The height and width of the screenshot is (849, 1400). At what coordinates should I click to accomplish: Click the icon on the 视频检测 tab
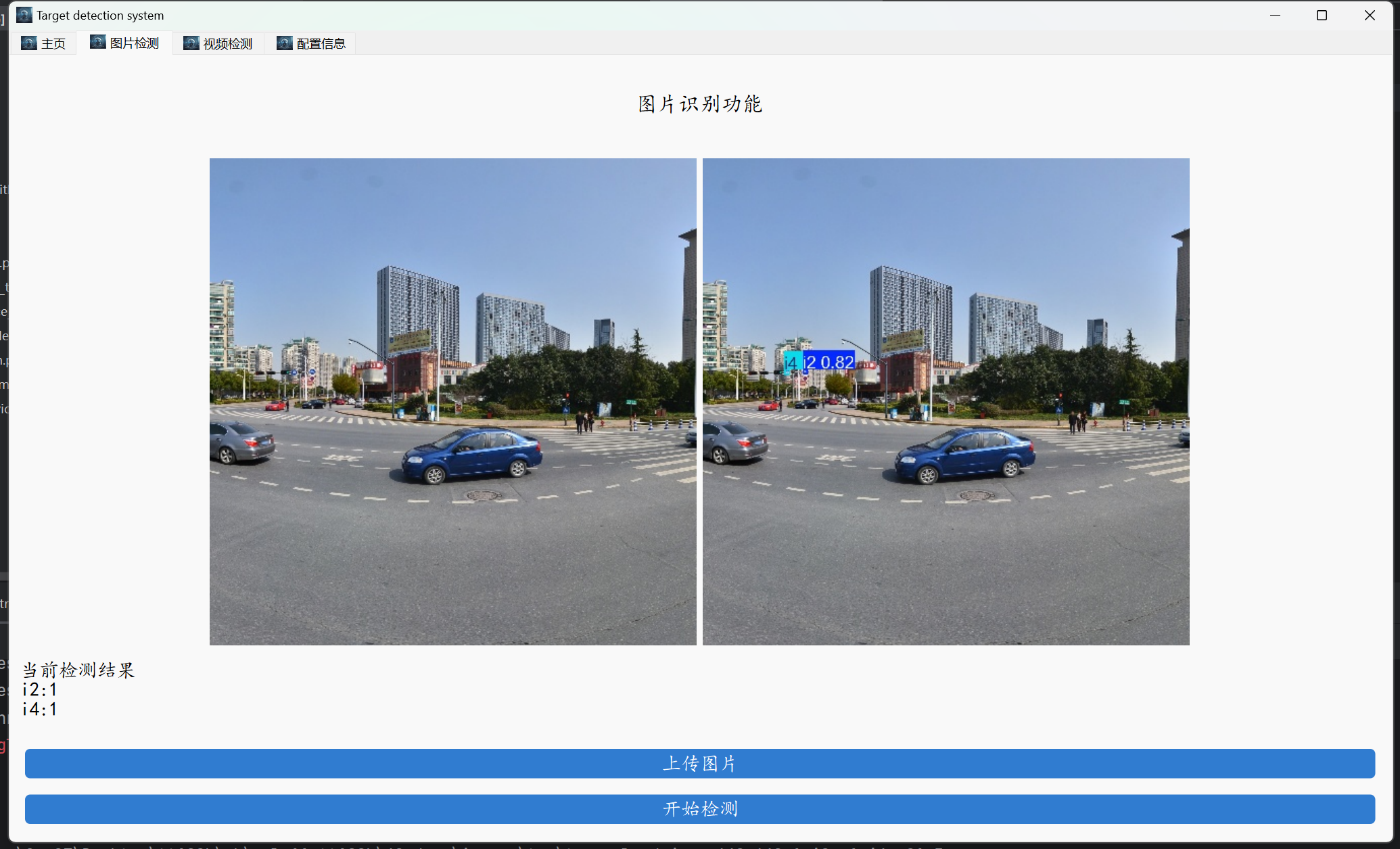point(191,43)
